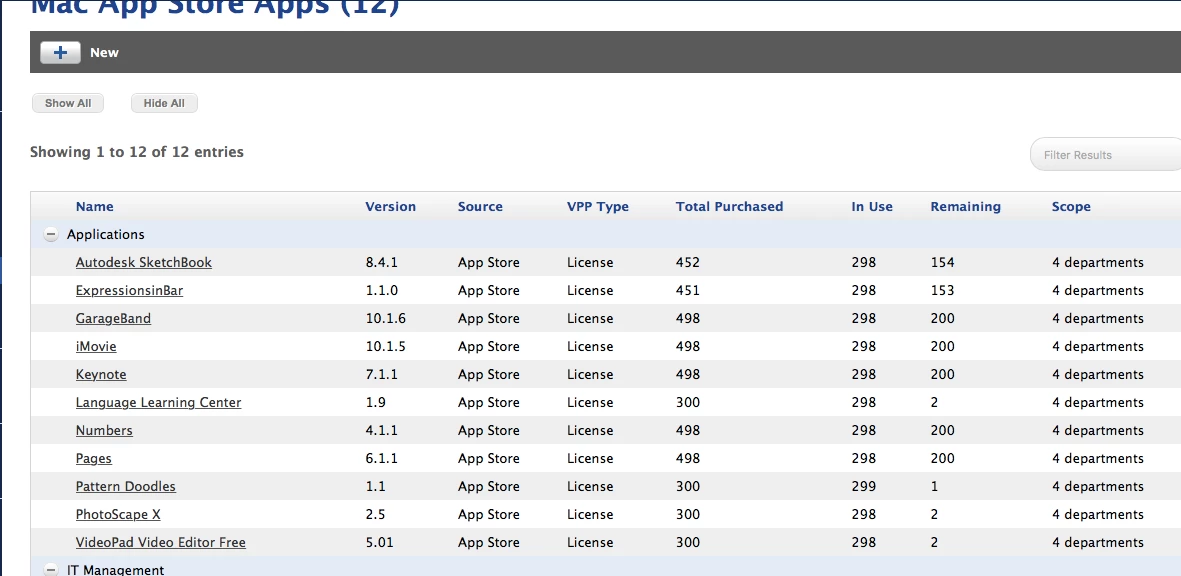This screenshot has height=576, width=1181.
Task: Open GarageBand app link
Action: click(113, 318)
